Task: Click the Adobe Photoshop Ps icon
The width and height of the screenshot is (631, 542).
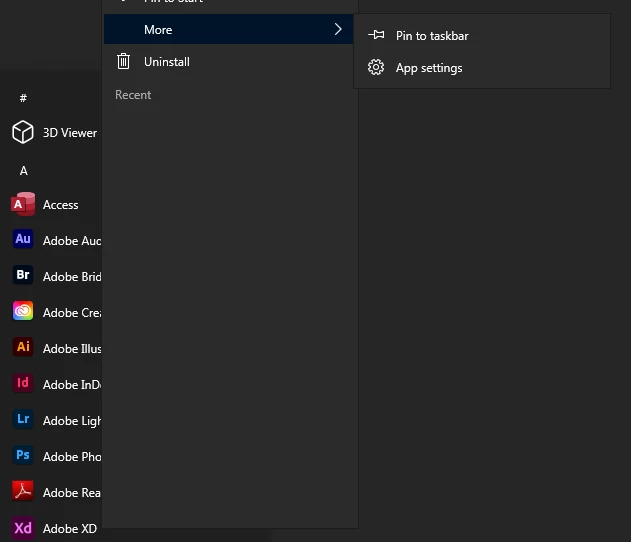Action: 23,455
